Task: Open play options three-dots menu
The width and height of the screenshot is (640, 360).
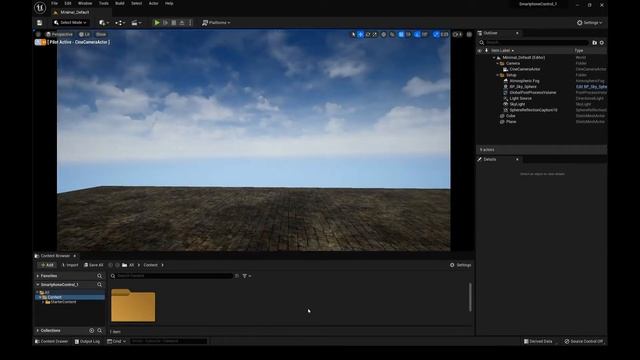Action: tap(190, 23)
